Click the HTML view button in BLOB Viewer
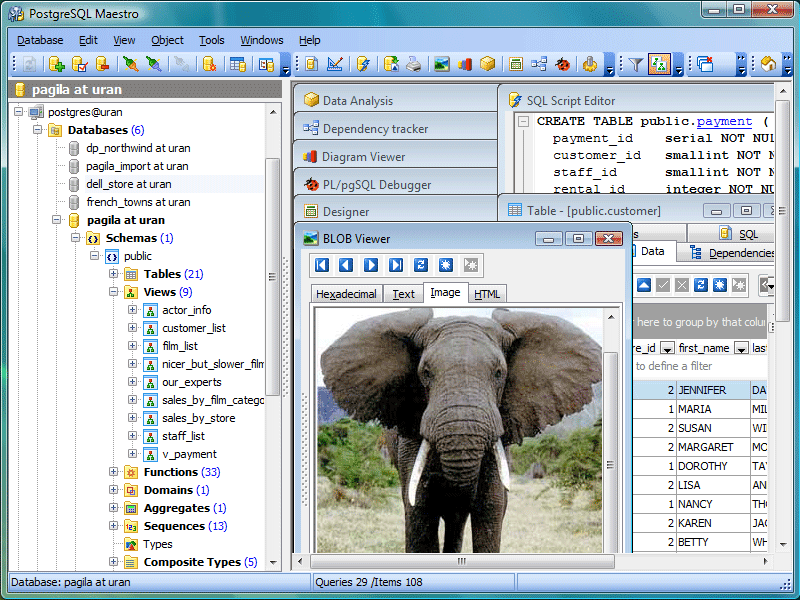 tap(487, 293)
